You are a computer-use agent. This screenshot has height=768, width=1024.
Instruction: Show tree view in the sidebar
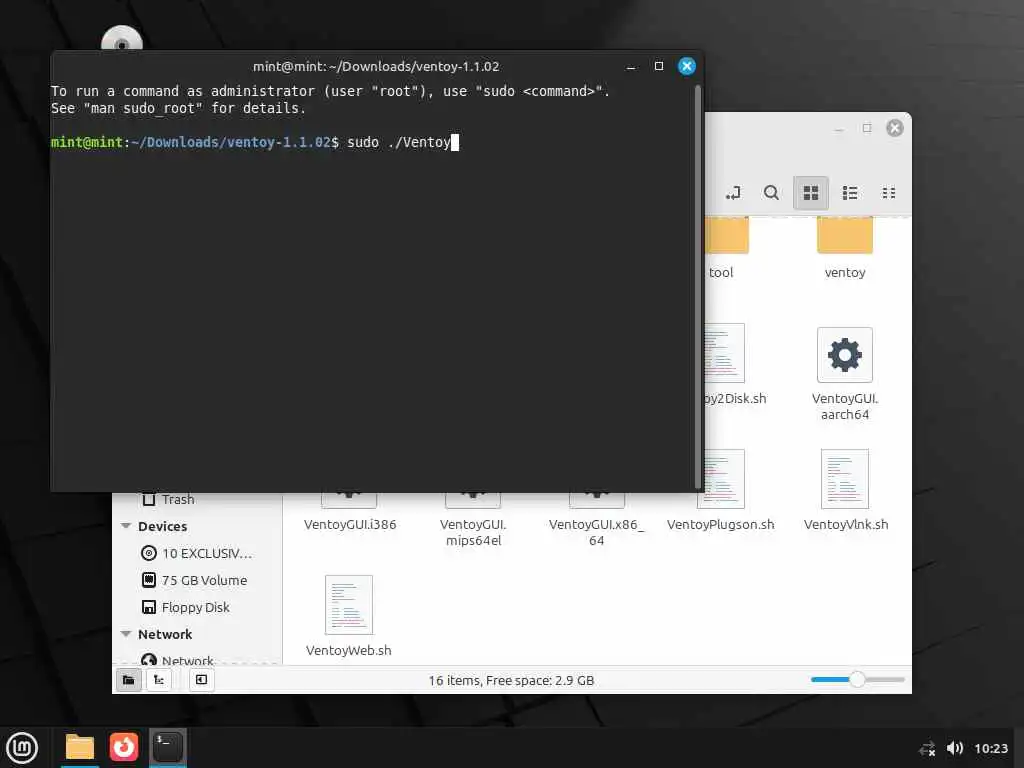159,680
